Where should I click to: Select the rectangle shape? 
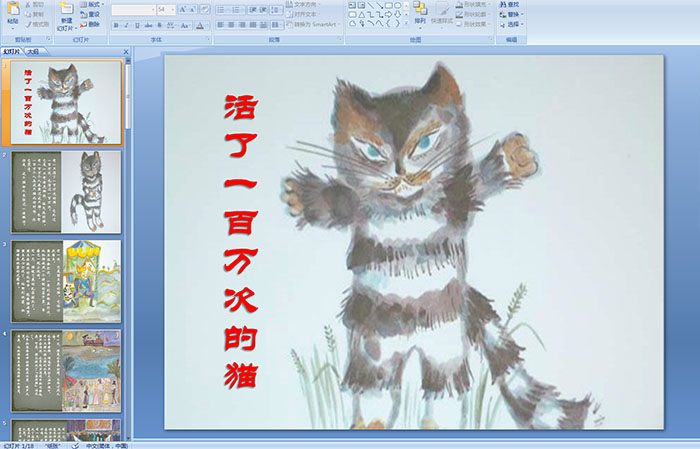point(389,5)
